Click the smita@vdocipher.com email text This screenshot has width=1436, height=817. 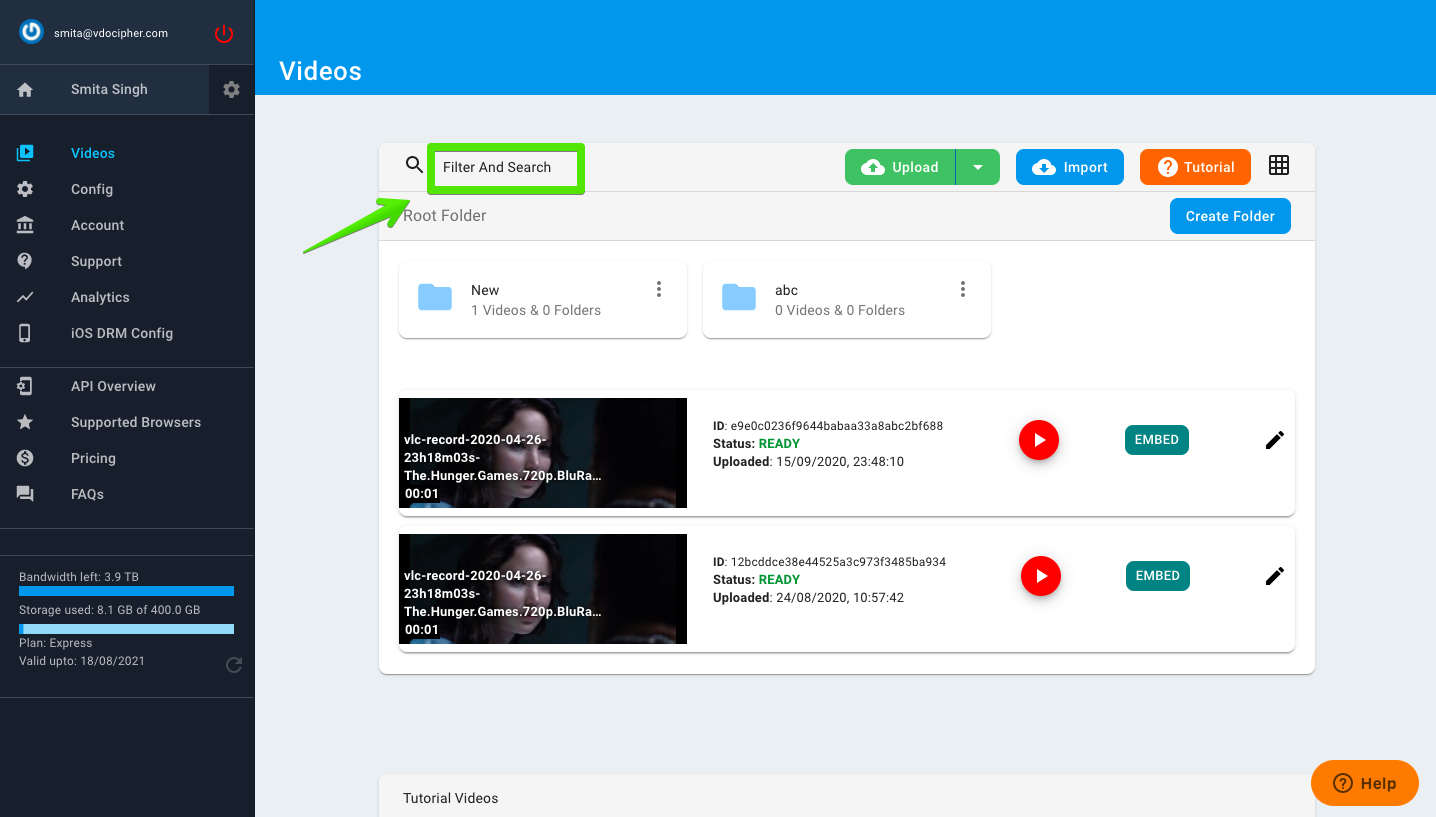tap(111, 33)
